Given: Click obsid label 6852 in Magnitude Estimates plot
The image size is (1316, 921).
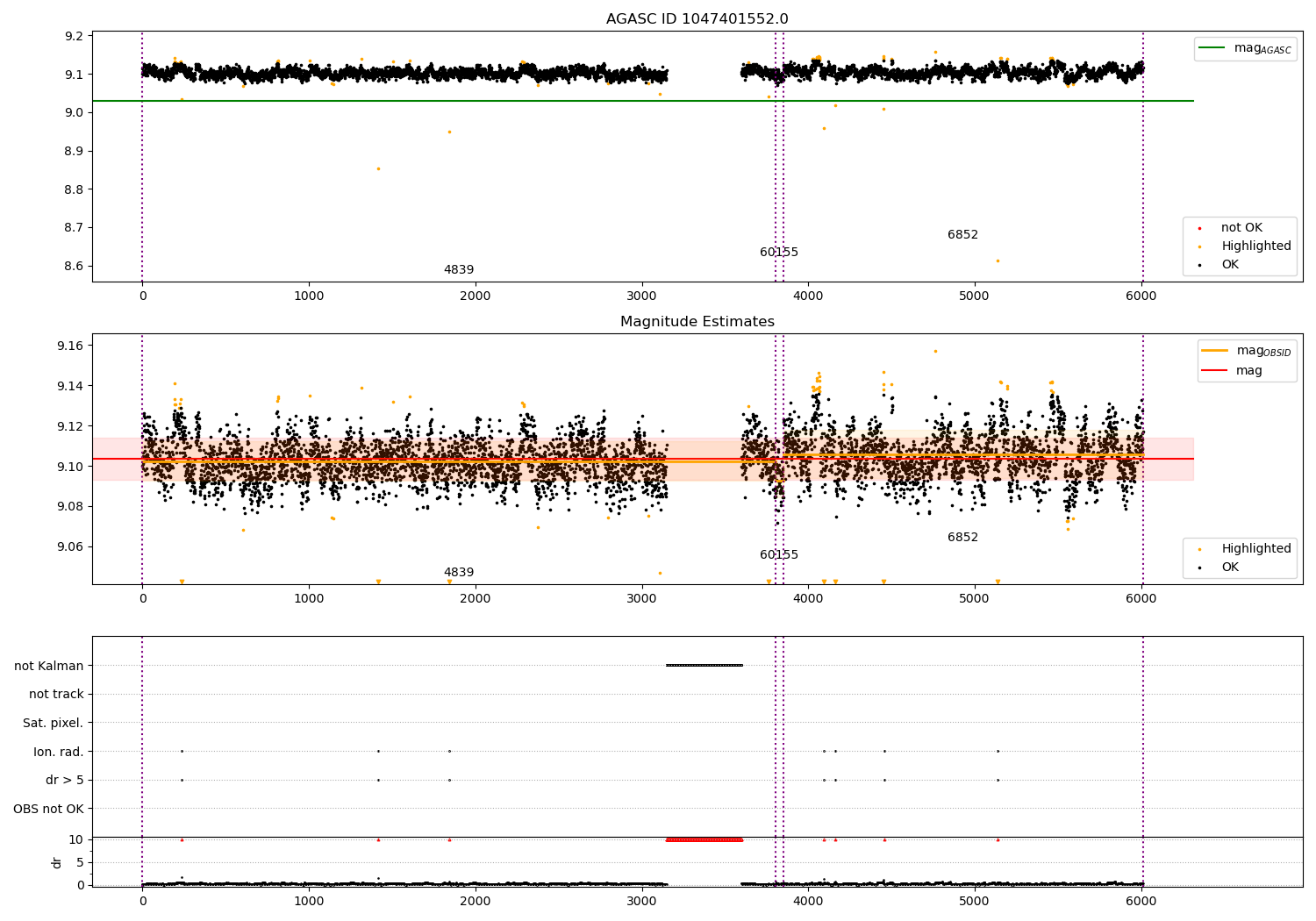Looking at the screenshot, I should tap(962, 538).
